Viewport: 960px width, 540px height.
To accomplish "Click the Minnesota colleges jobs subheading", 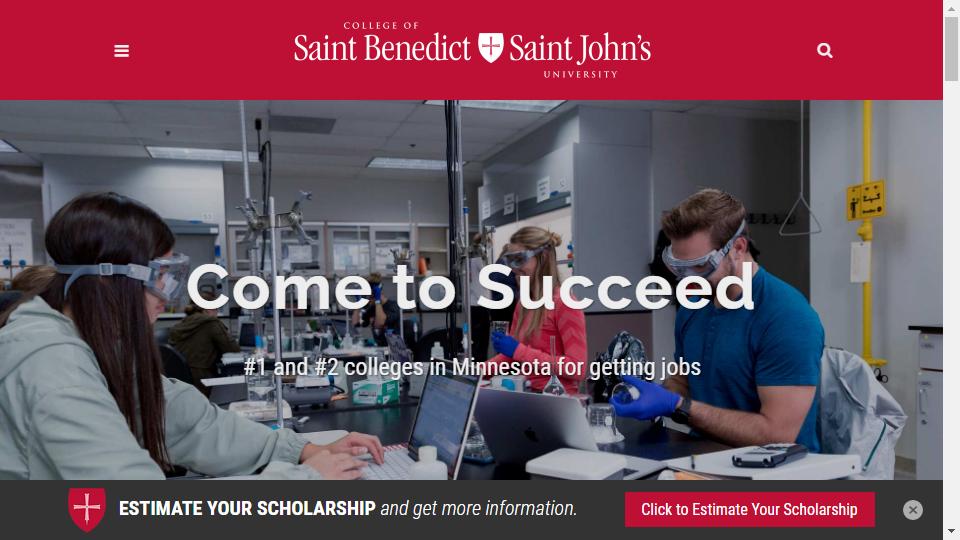I will point(472,367).
